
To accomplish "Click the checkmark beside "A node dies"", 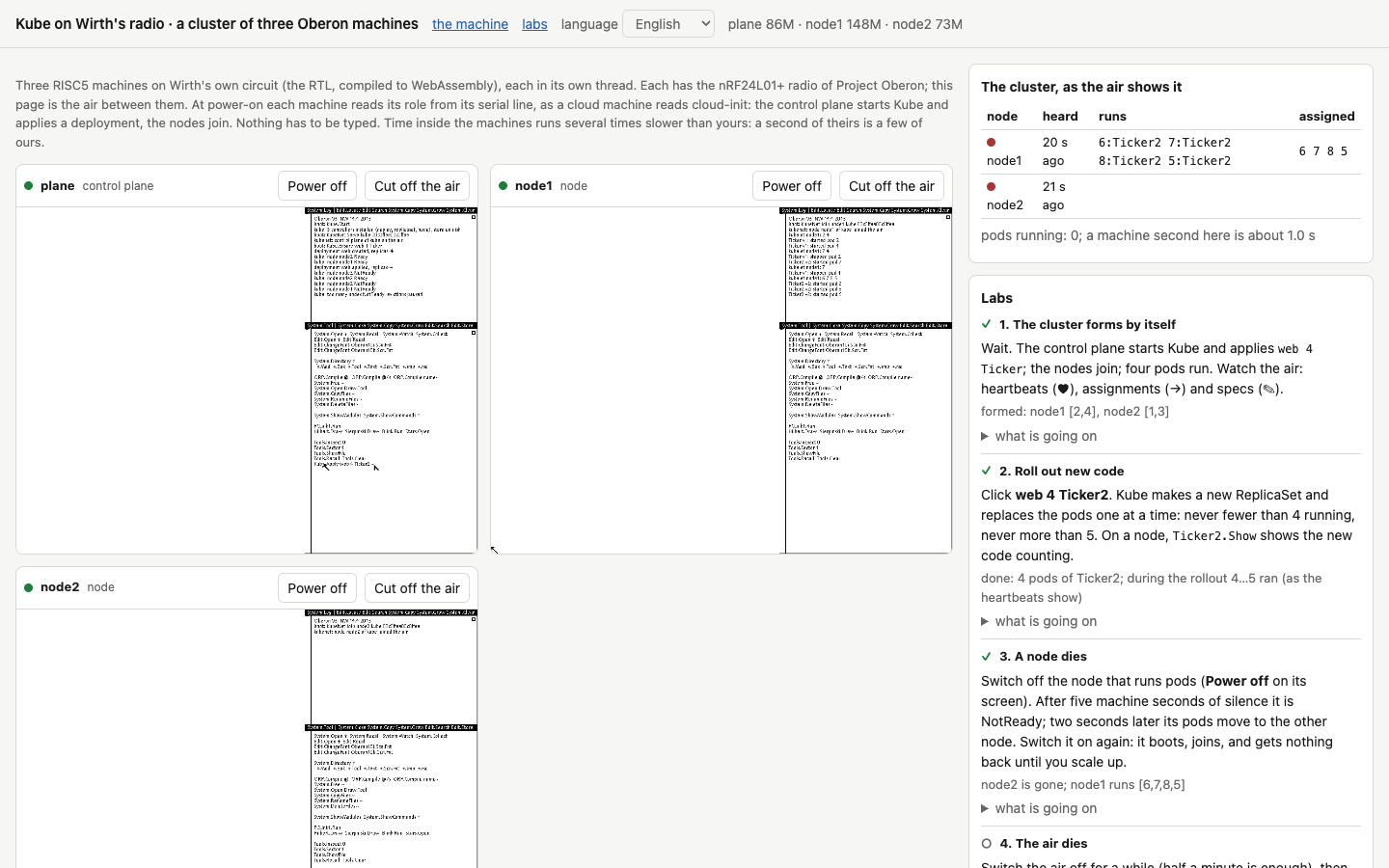I will (987, 656).
